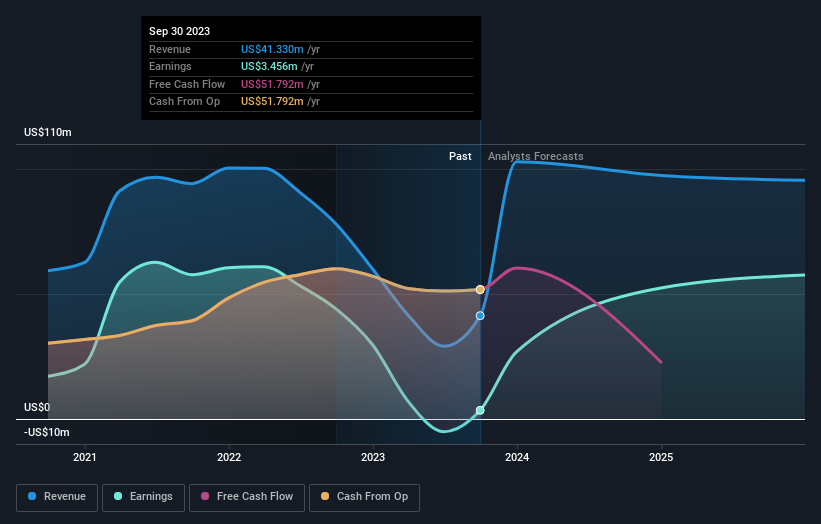Click the US$3.456m earnings value
This screenshot has height=524, width=821.
click(269, 66)
